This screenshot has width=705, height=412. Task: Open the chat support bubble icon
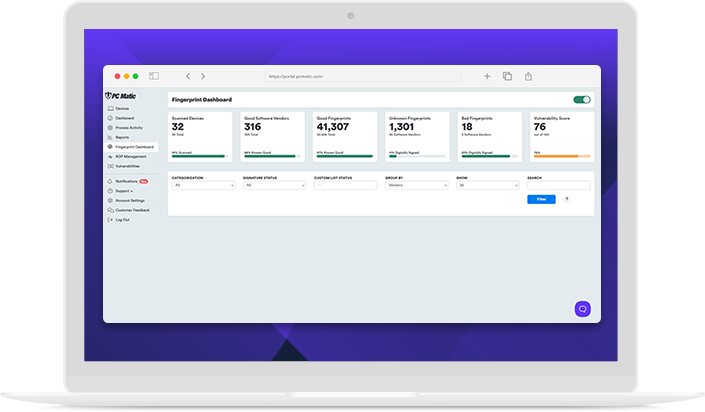point(582,308)
